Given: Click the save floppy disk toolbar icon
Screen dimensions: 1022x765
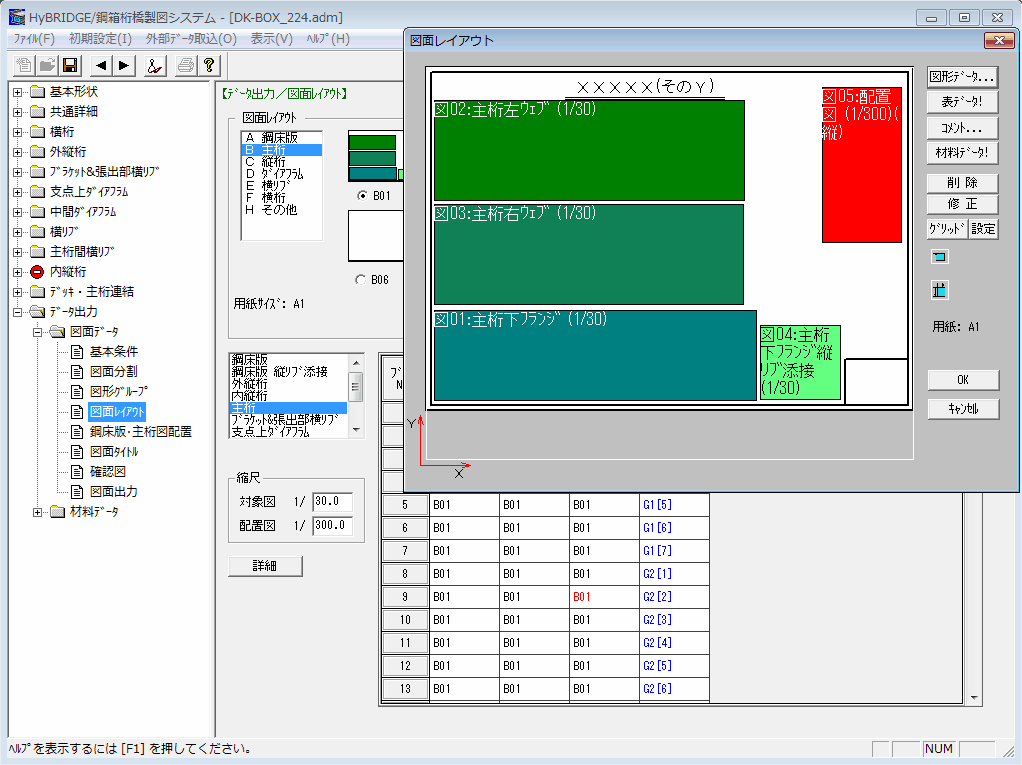Looking at the screenshot, I should click(x=70, y=65).
